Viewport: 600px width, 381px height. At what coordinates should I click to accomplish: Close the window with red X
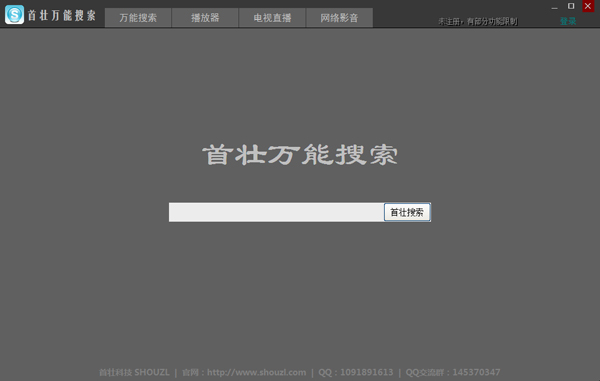tap(588, 6)
